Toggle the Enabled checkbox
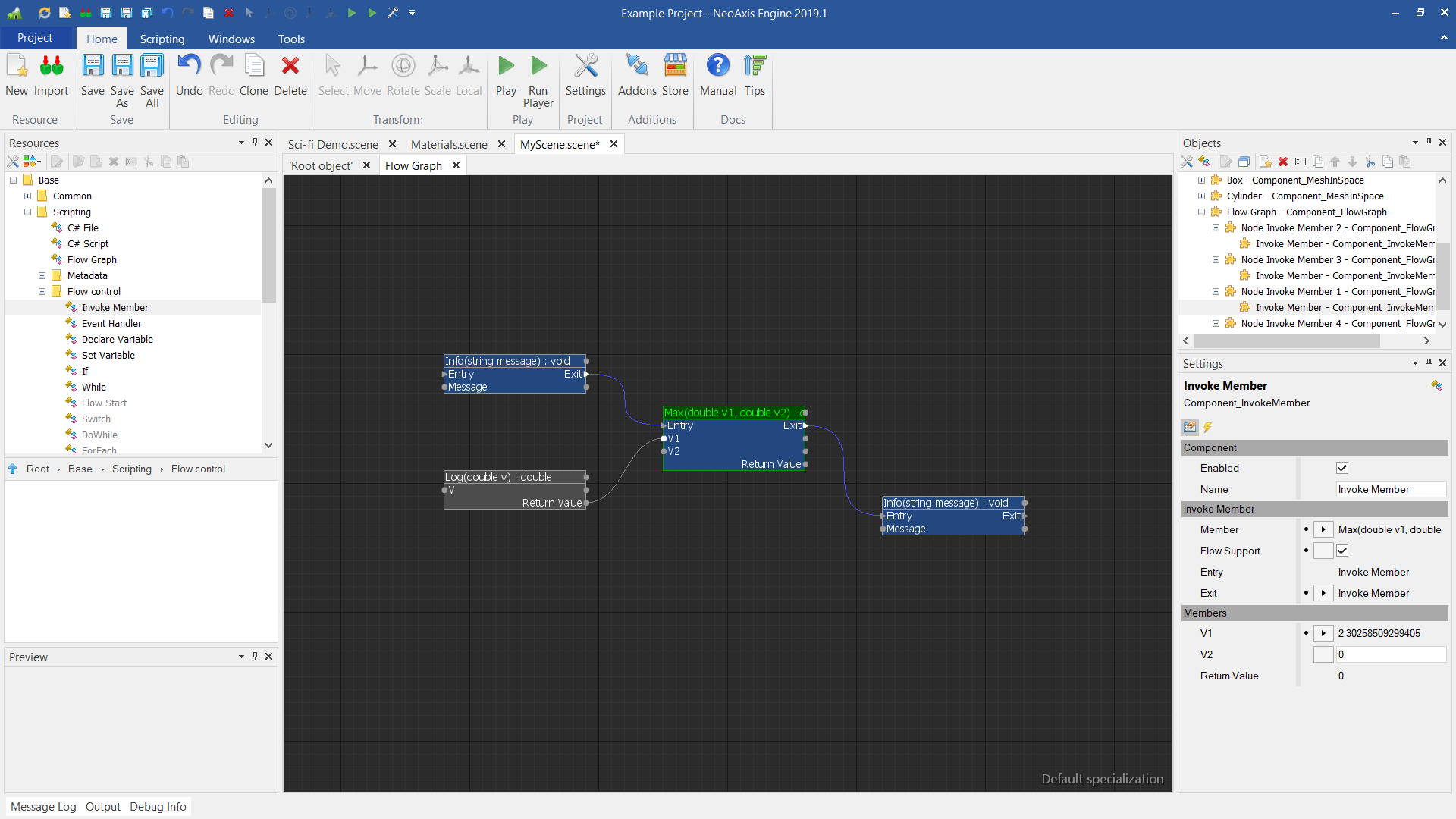This screenshot has height=819, width=1456. pyautogui.click(x=1342, y=468)
